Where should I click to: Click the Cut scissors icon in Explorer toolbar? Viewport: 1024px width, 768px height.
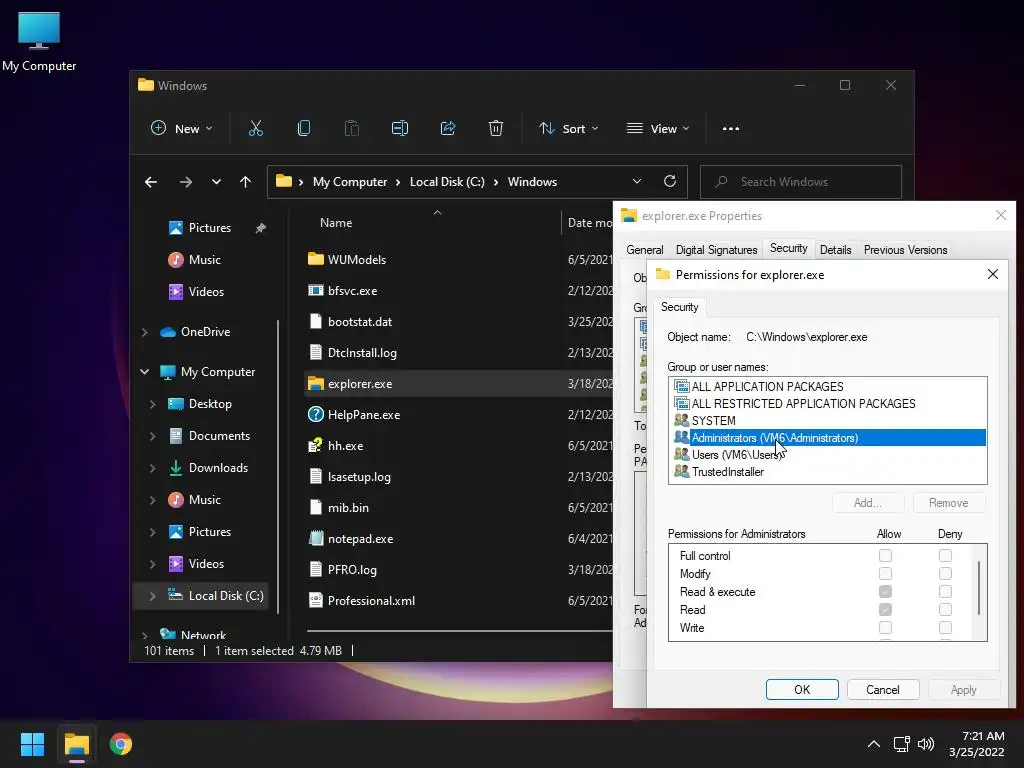coord(255,129)
